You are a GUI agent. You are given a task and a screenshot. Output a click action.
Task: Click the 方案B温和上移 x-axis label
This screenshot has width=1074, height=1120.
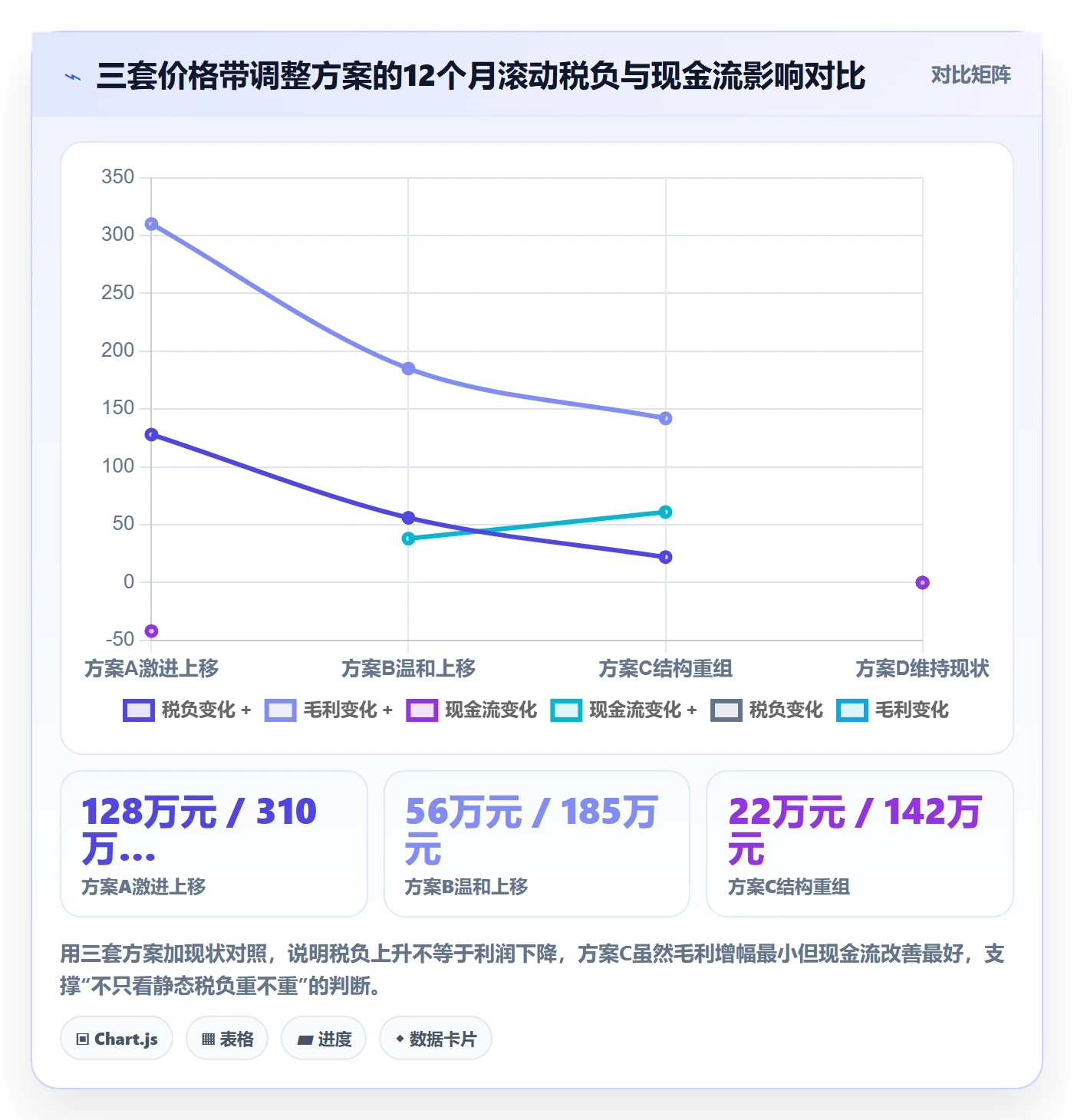coord(408,669)
